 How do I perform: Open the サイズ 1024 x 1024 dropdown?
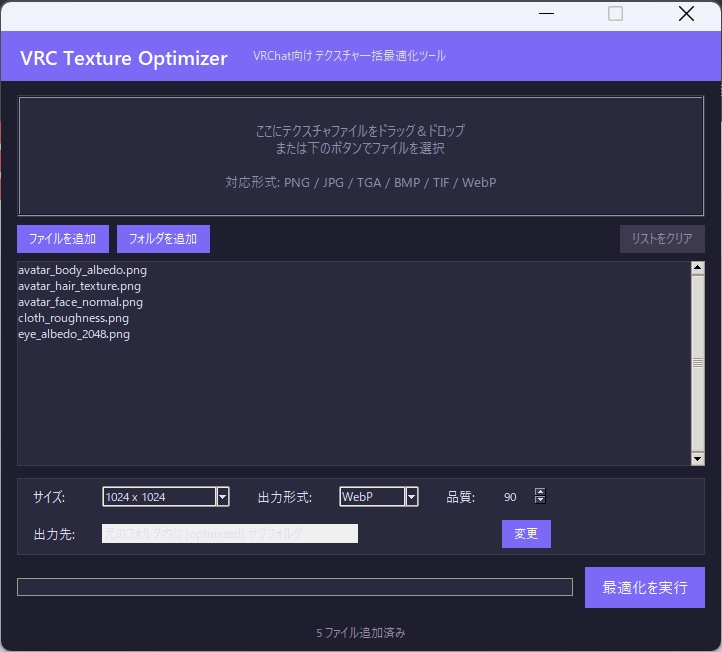[x=166, y=497]
